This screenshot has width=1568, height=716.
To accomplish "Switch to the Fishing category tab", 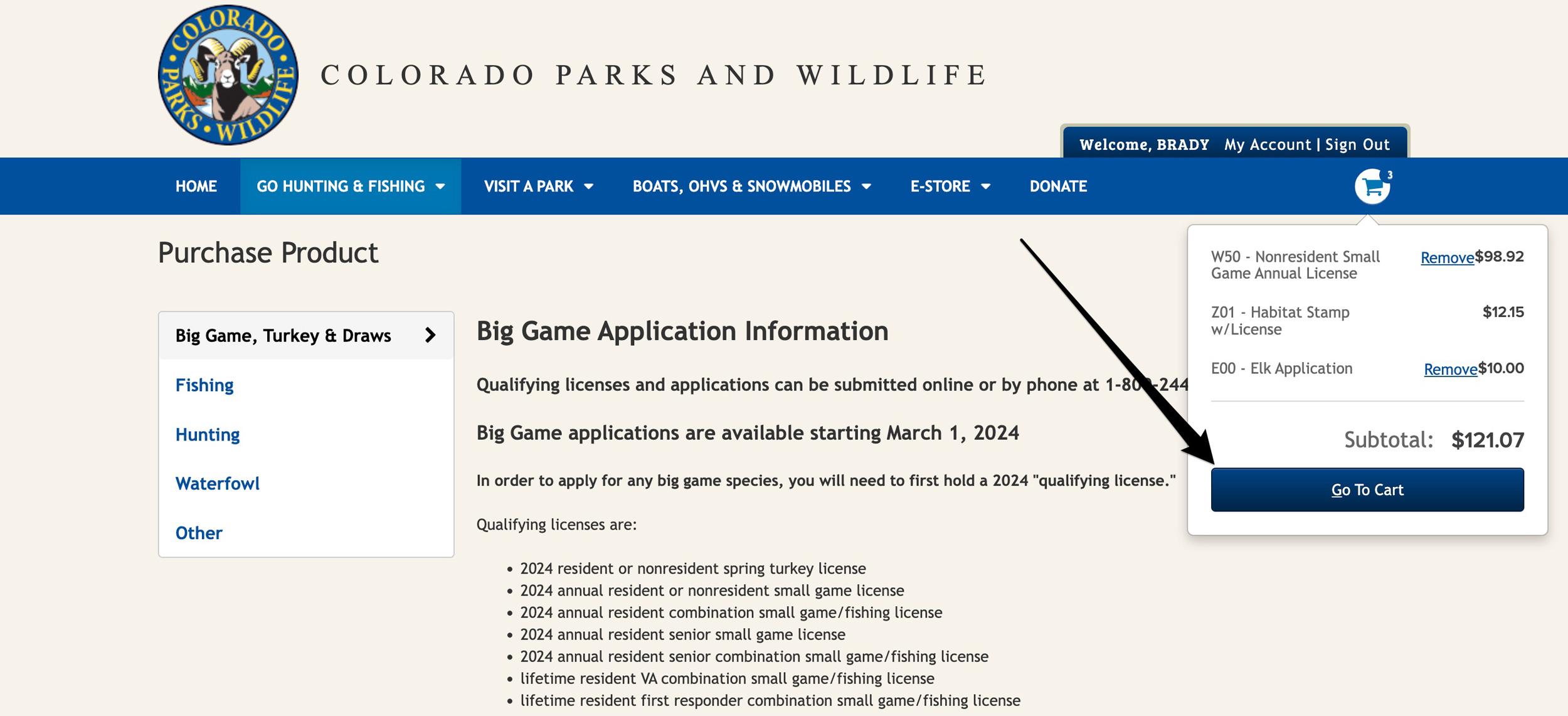I will click(205, 385).
